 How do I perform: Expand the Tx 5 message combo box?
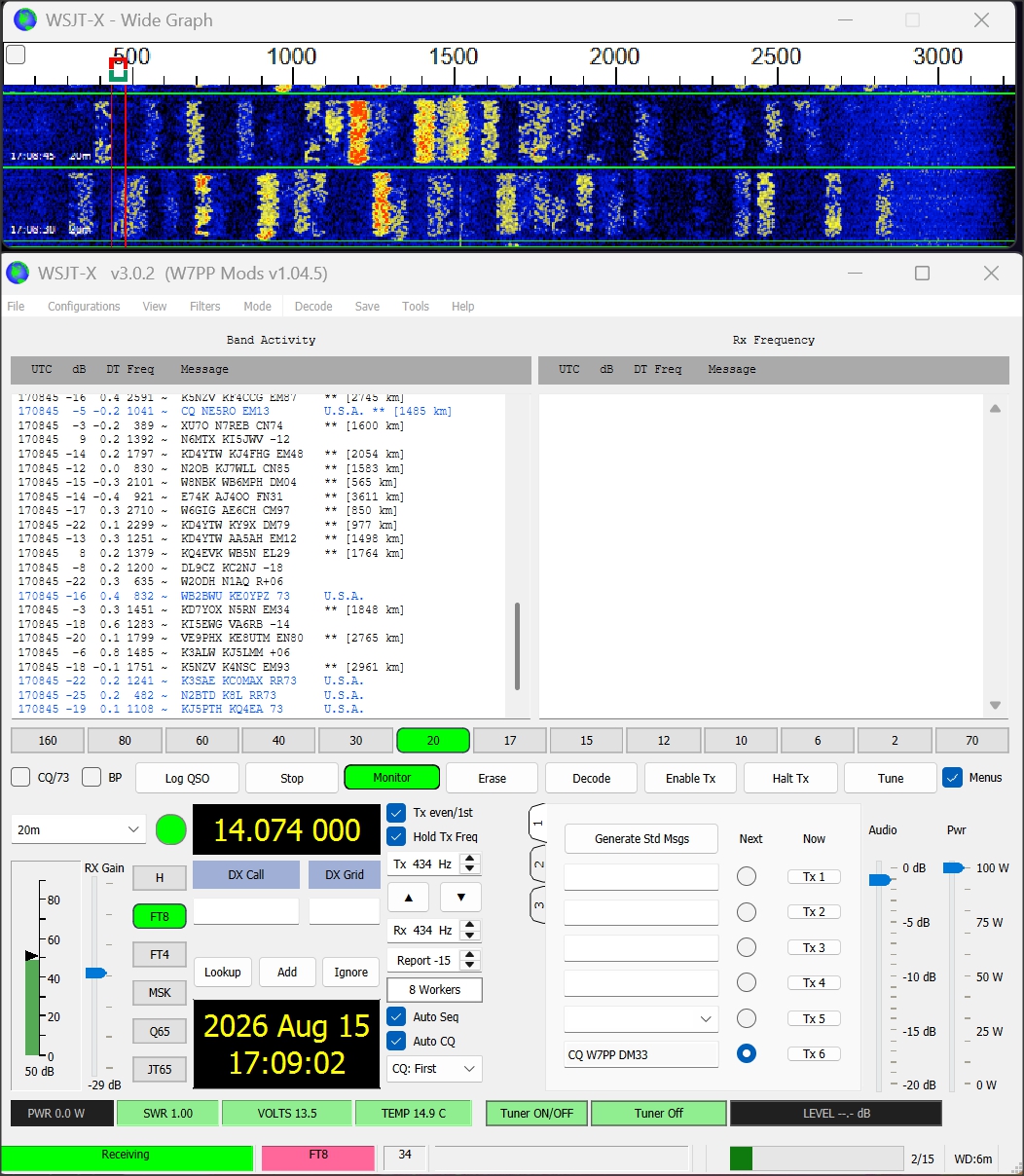tap(640, 1019)
